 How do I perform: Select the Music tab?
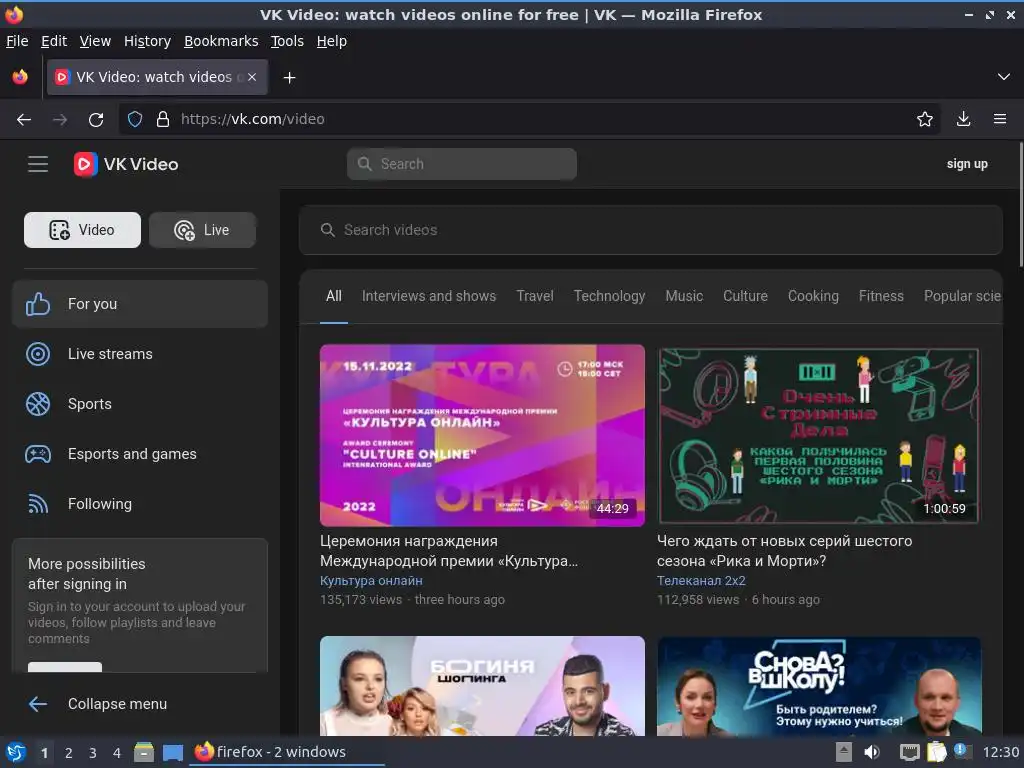click(x=684, y=296)
